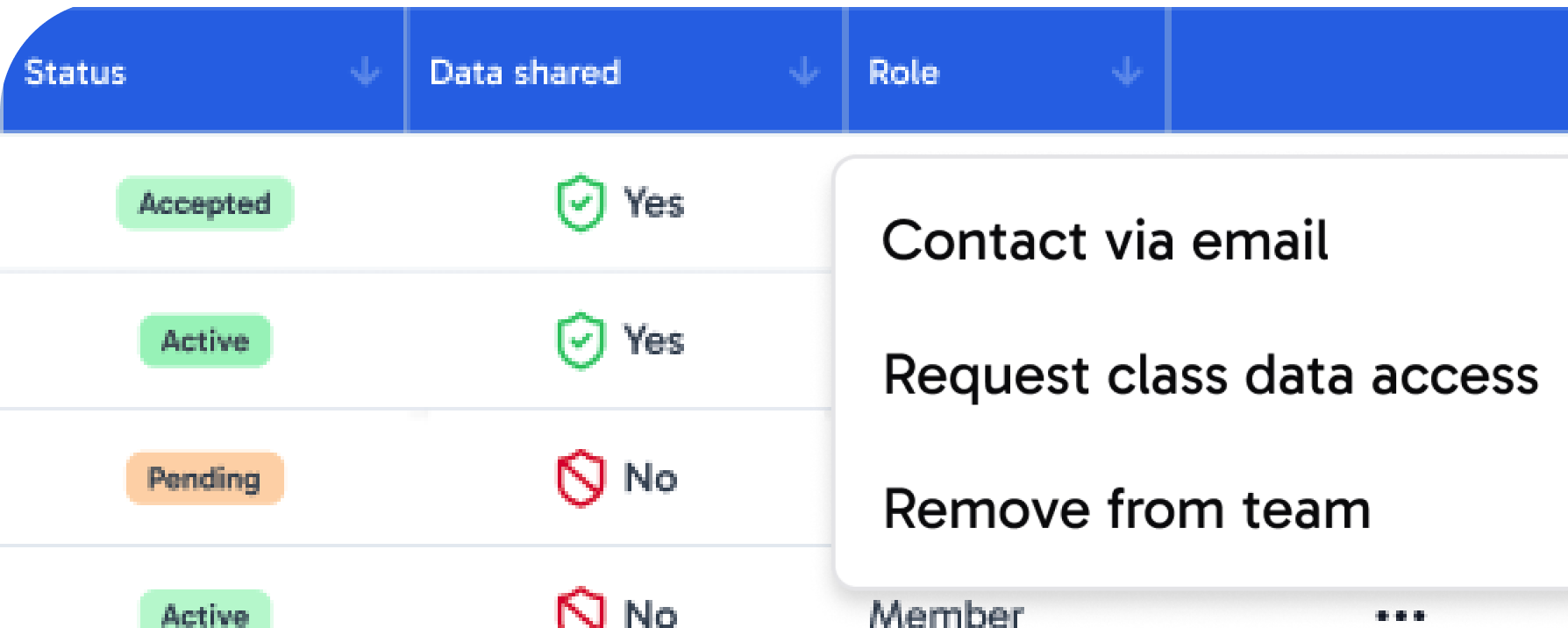Click the Member role text
The height and width of the screenshot is (628, 1568).
[x=945, y=612]
